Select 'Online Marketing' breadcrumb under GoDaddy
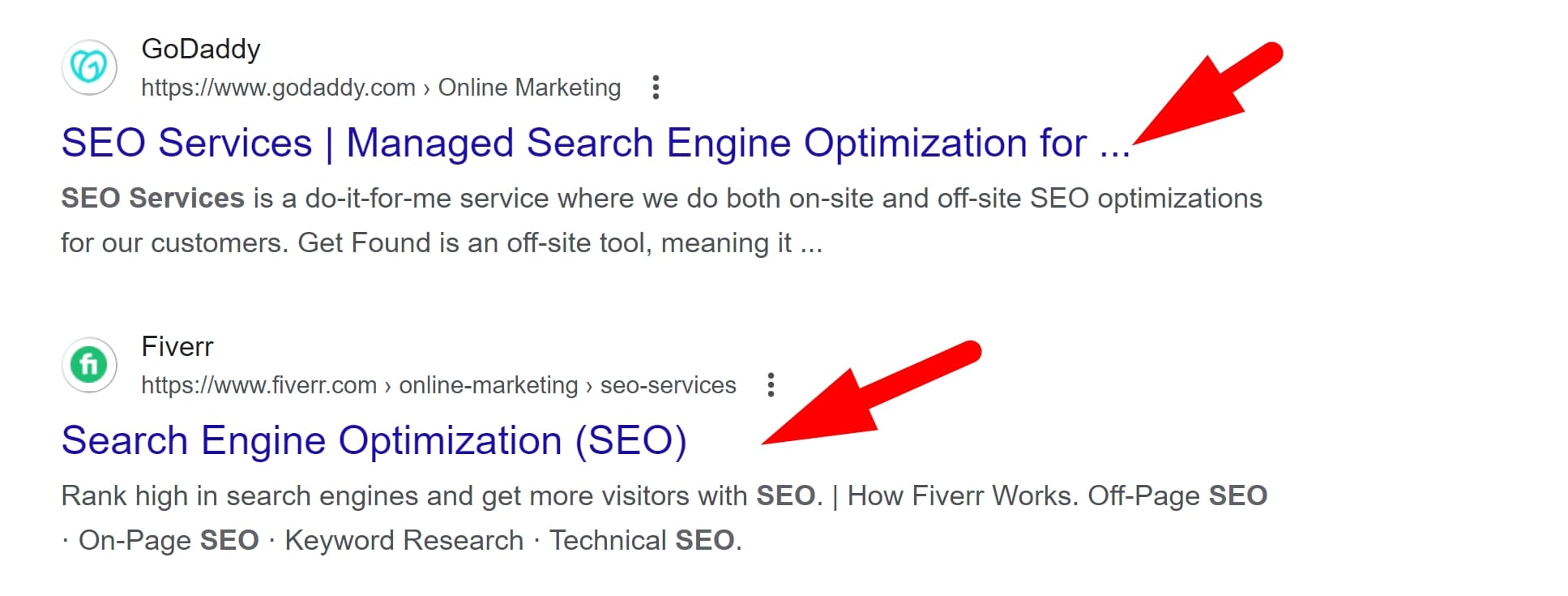This screenshot has height=596, width=1568. click(529, 88)
